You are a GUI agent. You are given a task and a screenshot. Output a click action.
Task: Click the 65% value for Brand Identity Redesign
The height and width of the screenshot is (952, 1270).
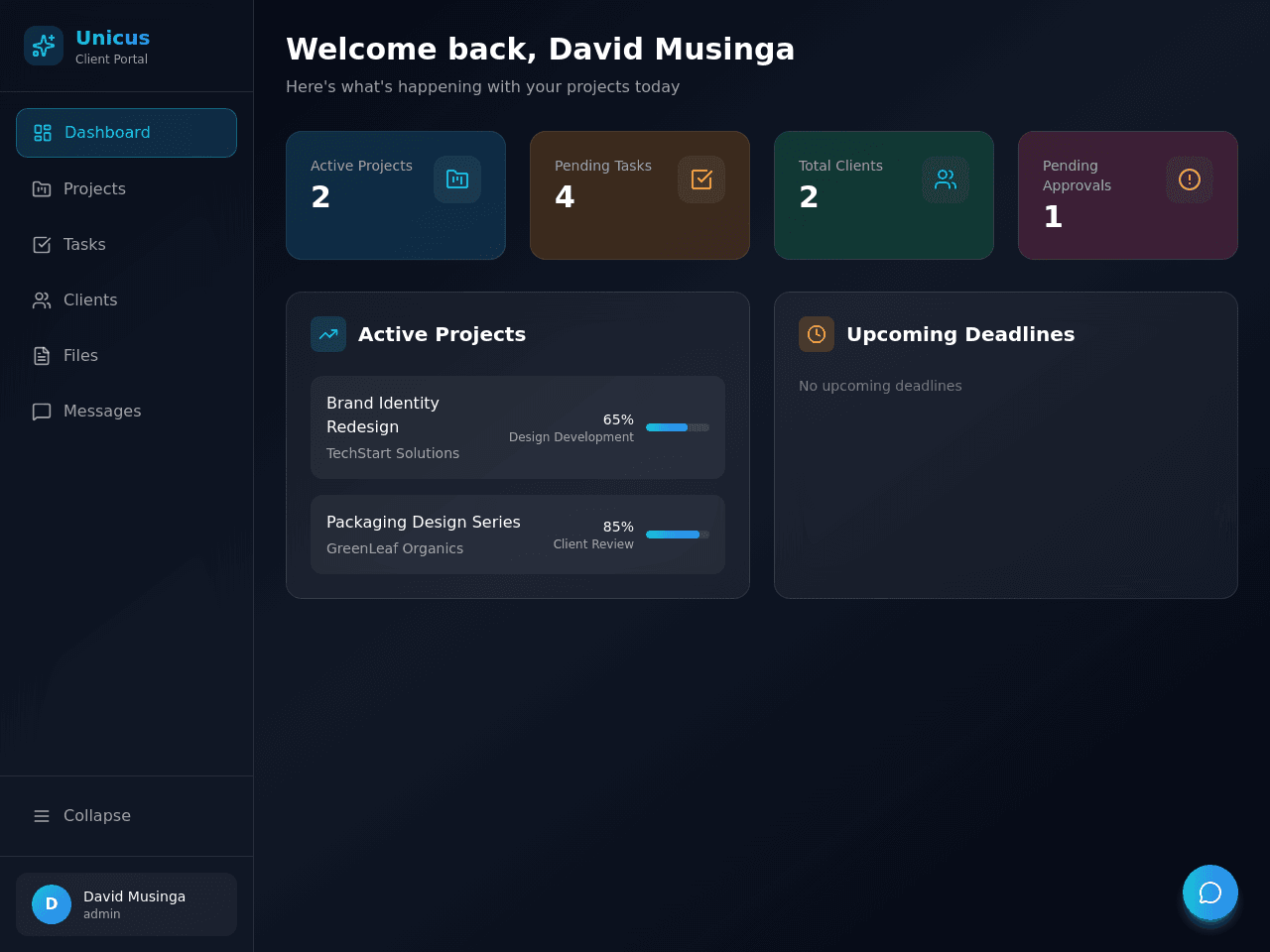tap(618, 419)
